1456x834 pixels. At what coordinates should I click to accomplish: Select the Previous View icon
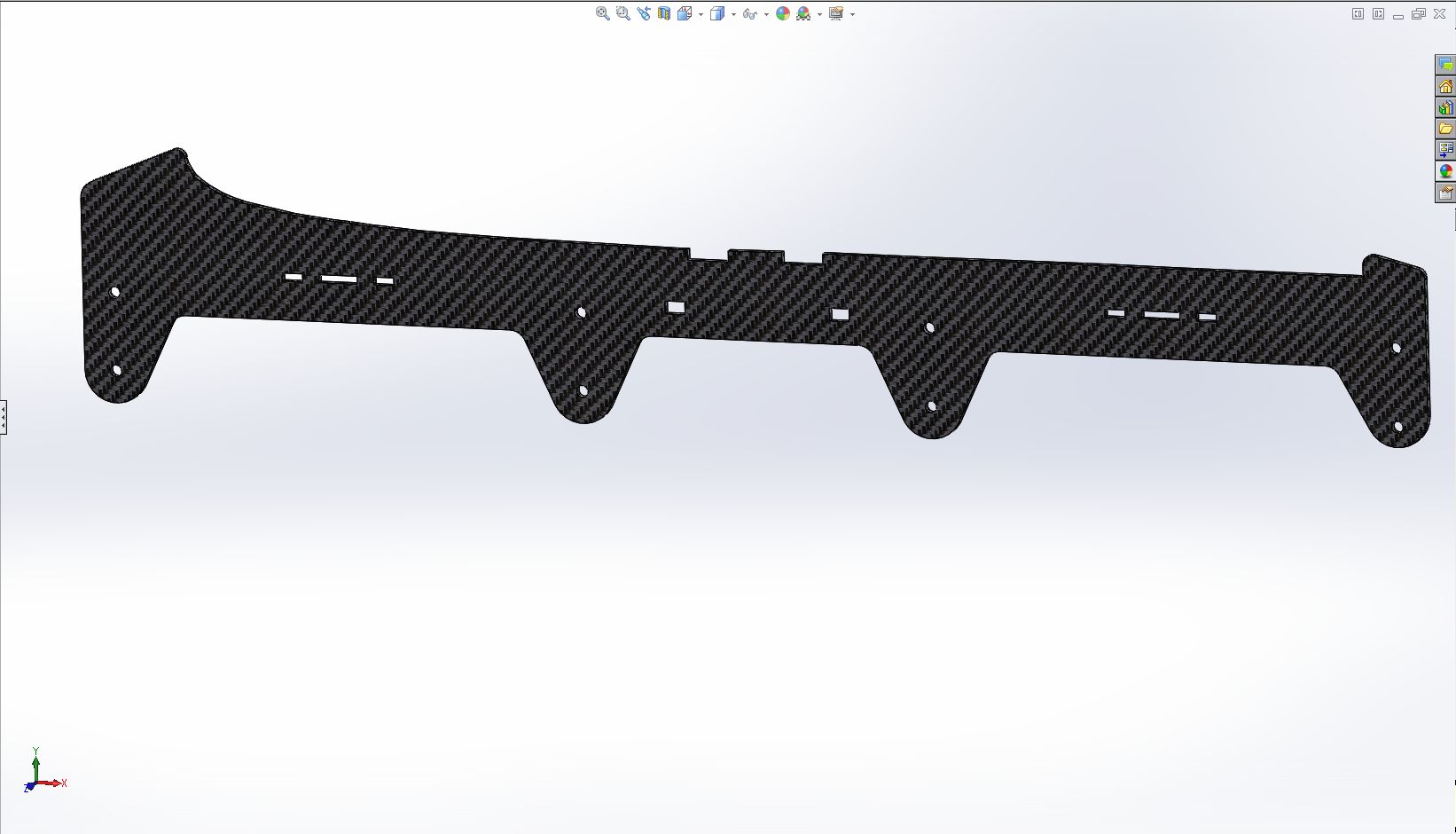tap(643, 13)
